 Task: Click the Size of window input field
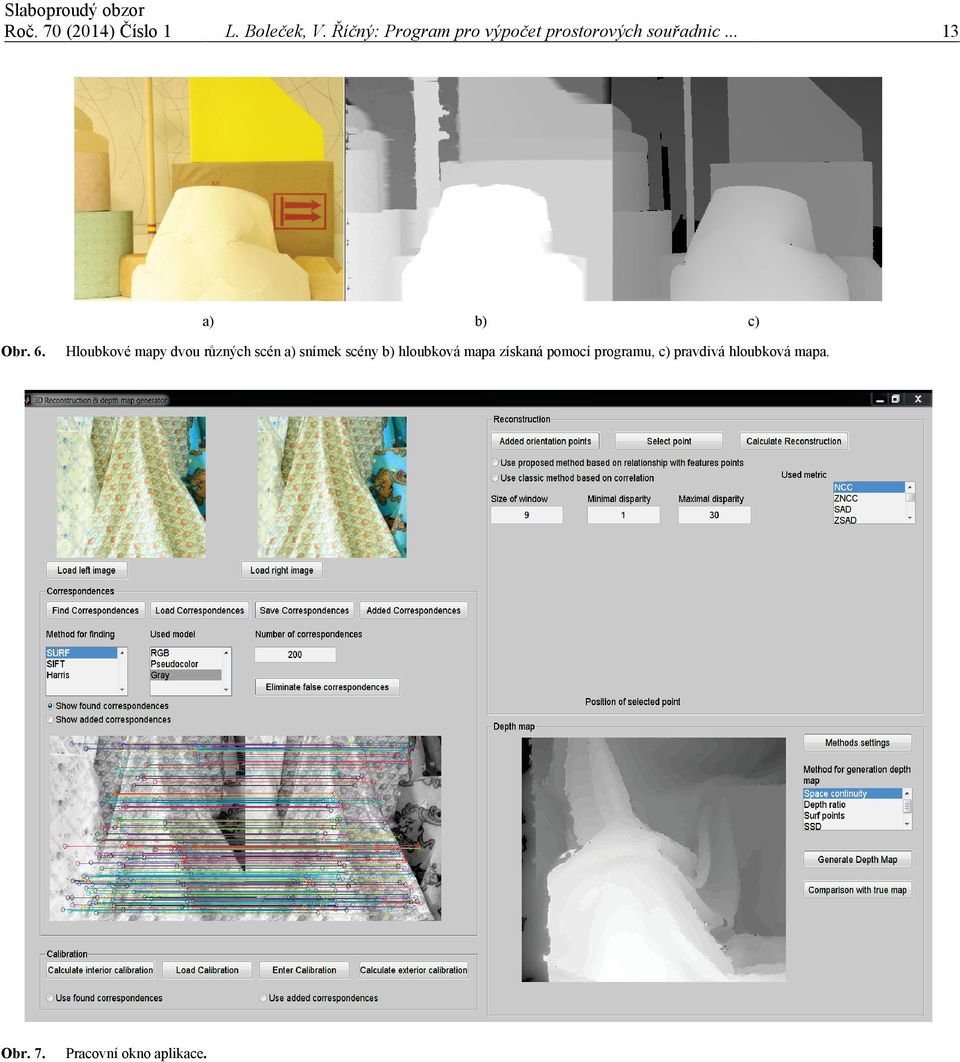coord(526,515)
